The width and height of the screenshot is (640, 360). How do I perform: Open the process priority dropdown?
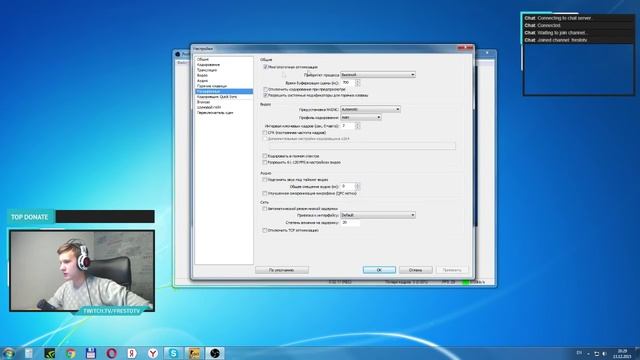(x=378, y=75)
